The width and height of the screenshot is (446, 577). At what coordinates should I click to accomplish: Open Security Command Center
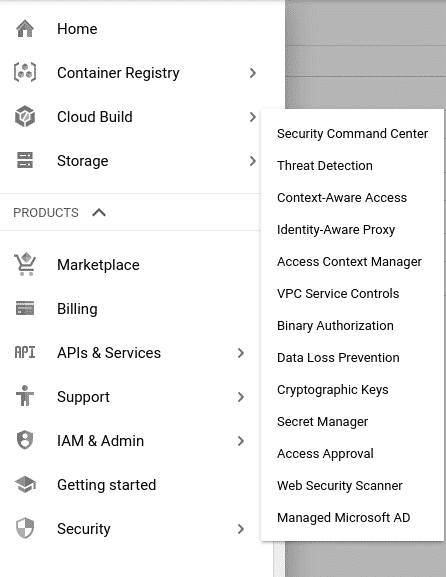click(x=352, y=134)
